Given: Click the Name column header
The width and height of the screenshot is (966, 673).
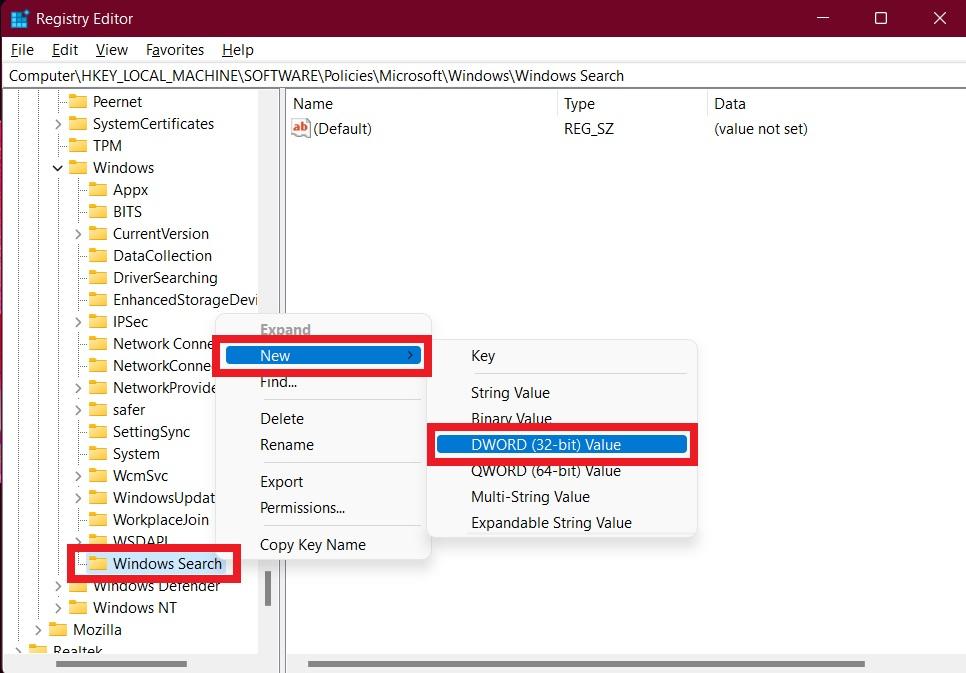Looking at the screenshot, I should click(422, 104).
